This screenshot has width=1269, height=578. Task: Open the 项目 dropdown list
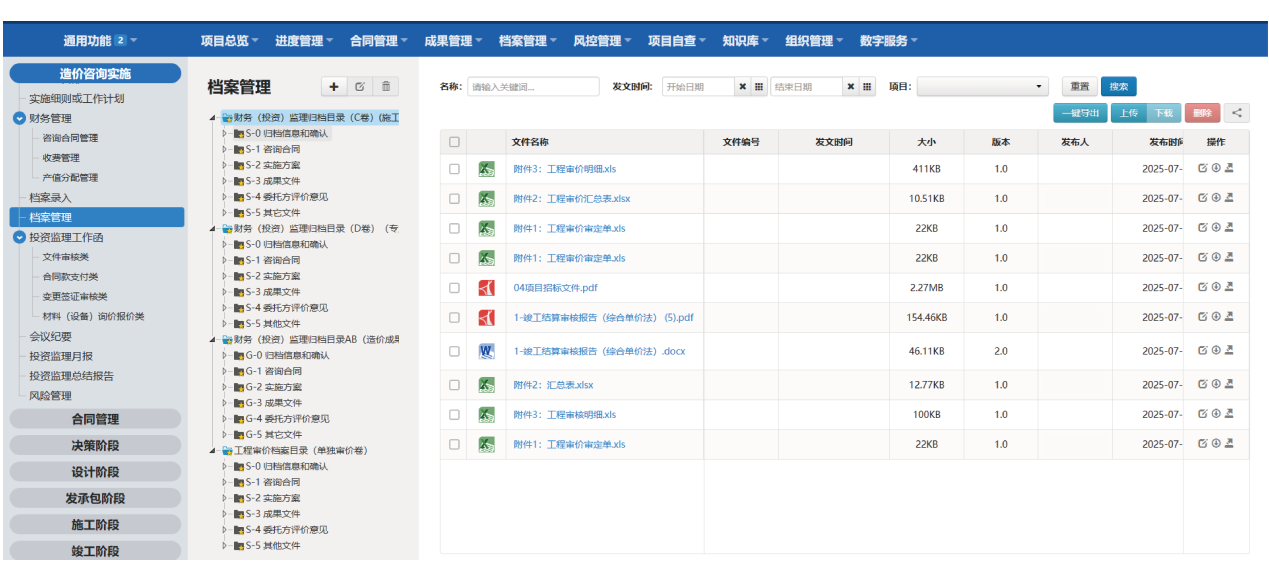[x=982, y=87]
